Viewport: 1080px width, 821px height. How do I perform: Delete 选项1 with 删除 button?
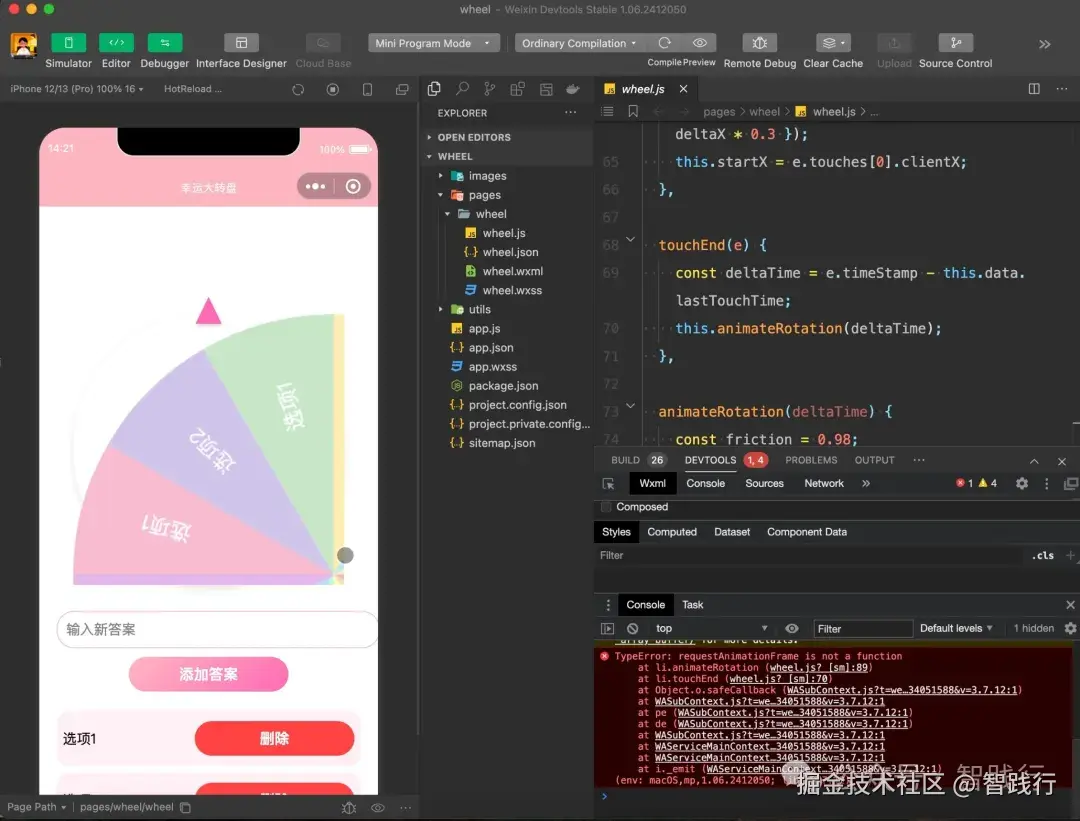[x=274, y=738]
